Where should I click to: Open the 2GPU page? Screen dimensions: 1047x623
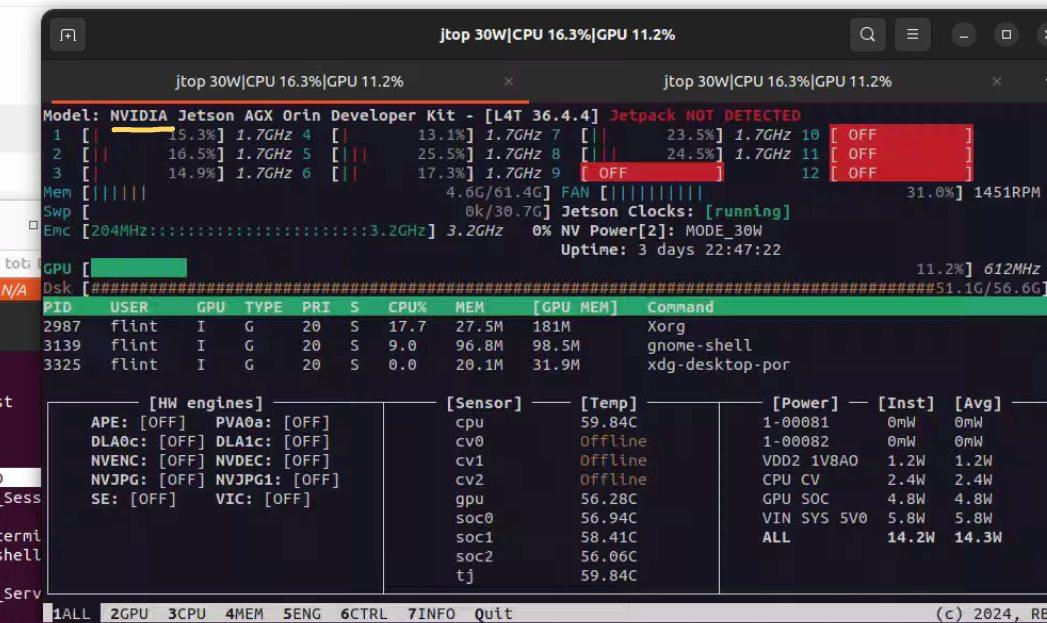pyautogui.click(x=130, y=614)
